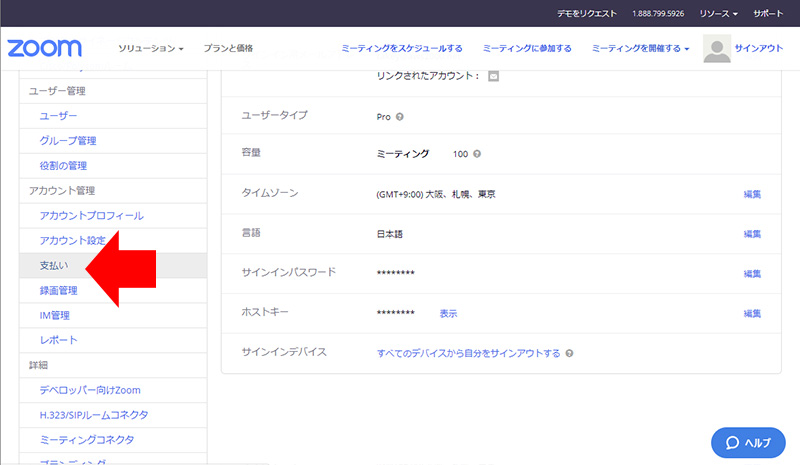
Task: Select 支払い in the sidebar
Action: click(54, 266)
